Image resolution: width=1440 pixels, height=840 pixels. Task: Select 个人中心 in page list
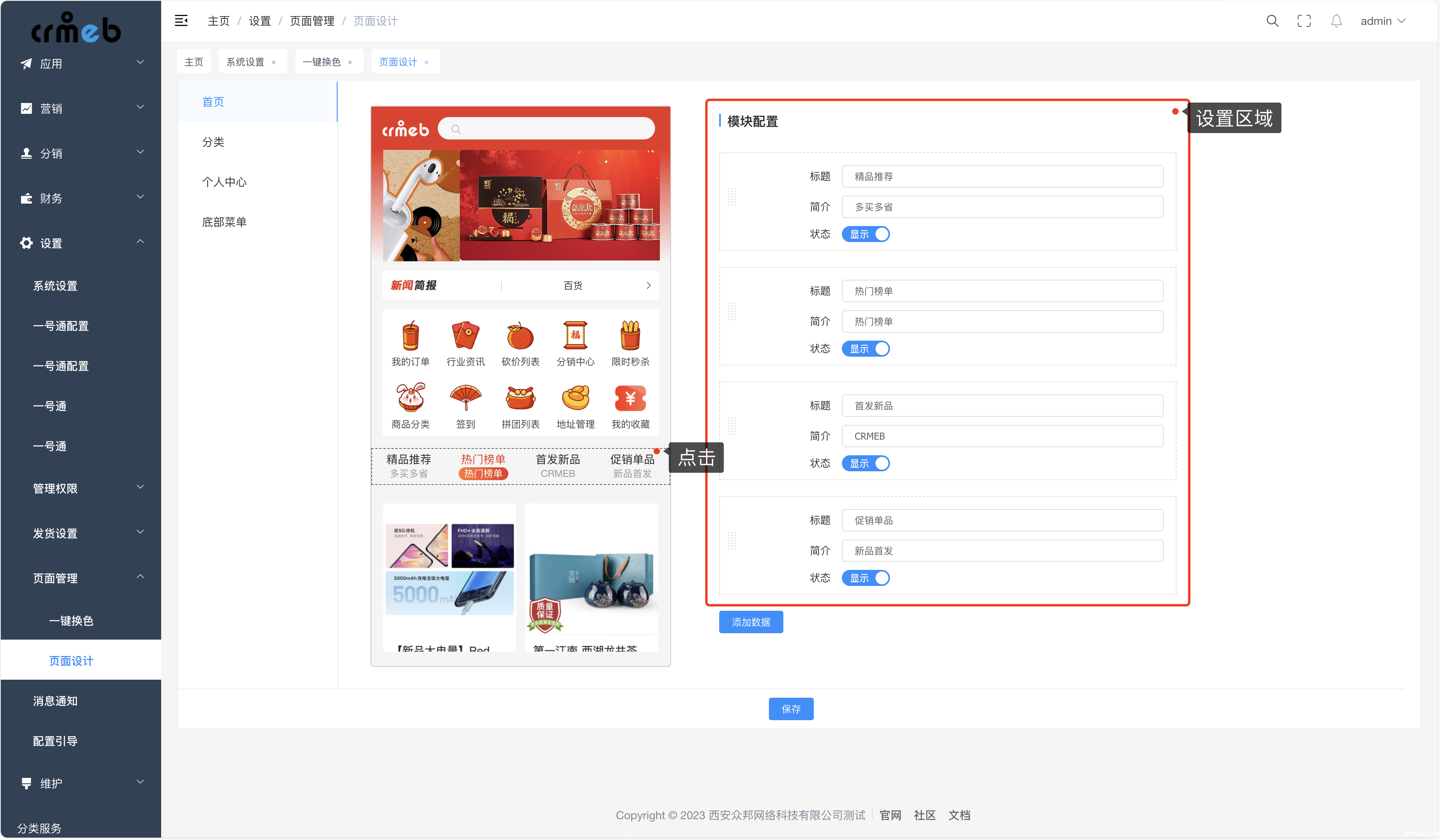[x=224, y=182]
